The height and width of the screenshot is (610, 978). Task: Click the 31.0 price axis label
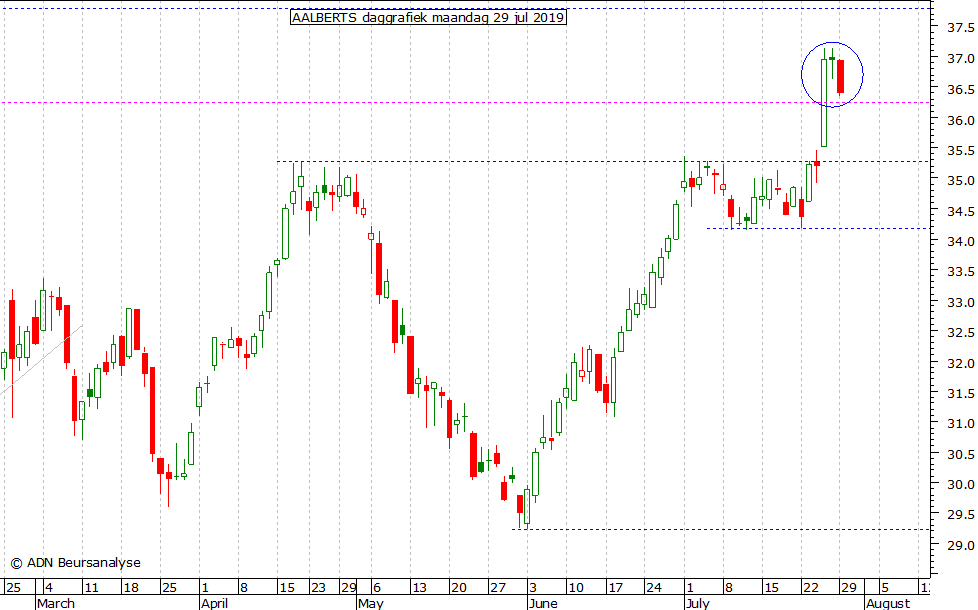961,424
